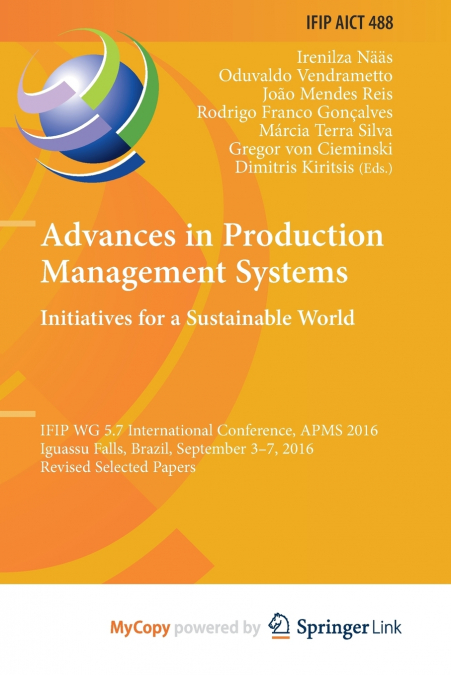Screen dimensions: 451x675
Task: Click the "Springer Link" wordmark
Action: 349,628
